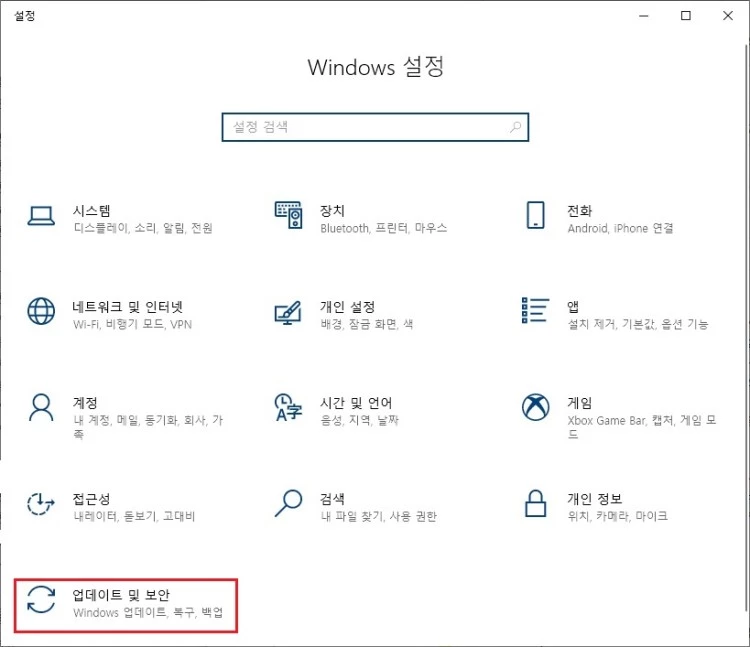The height and width of the screenshot is (647, 750).
Task: Click the 앱 list icon
Action: 535,310
